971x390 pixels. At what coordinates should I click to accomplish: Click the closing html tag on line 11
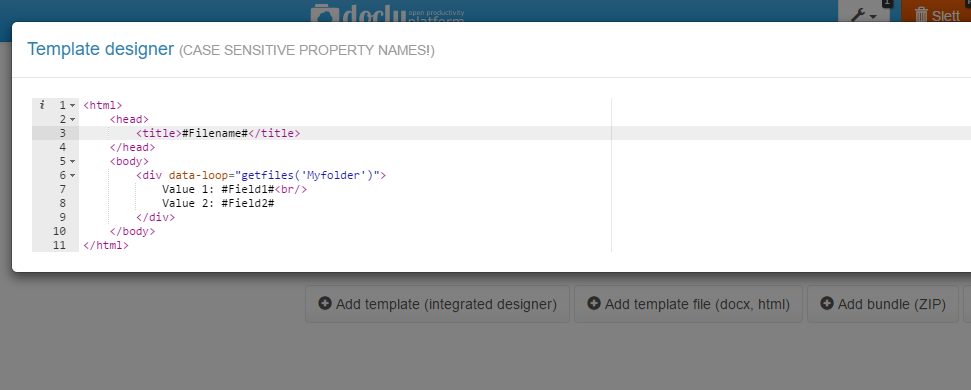105,246
